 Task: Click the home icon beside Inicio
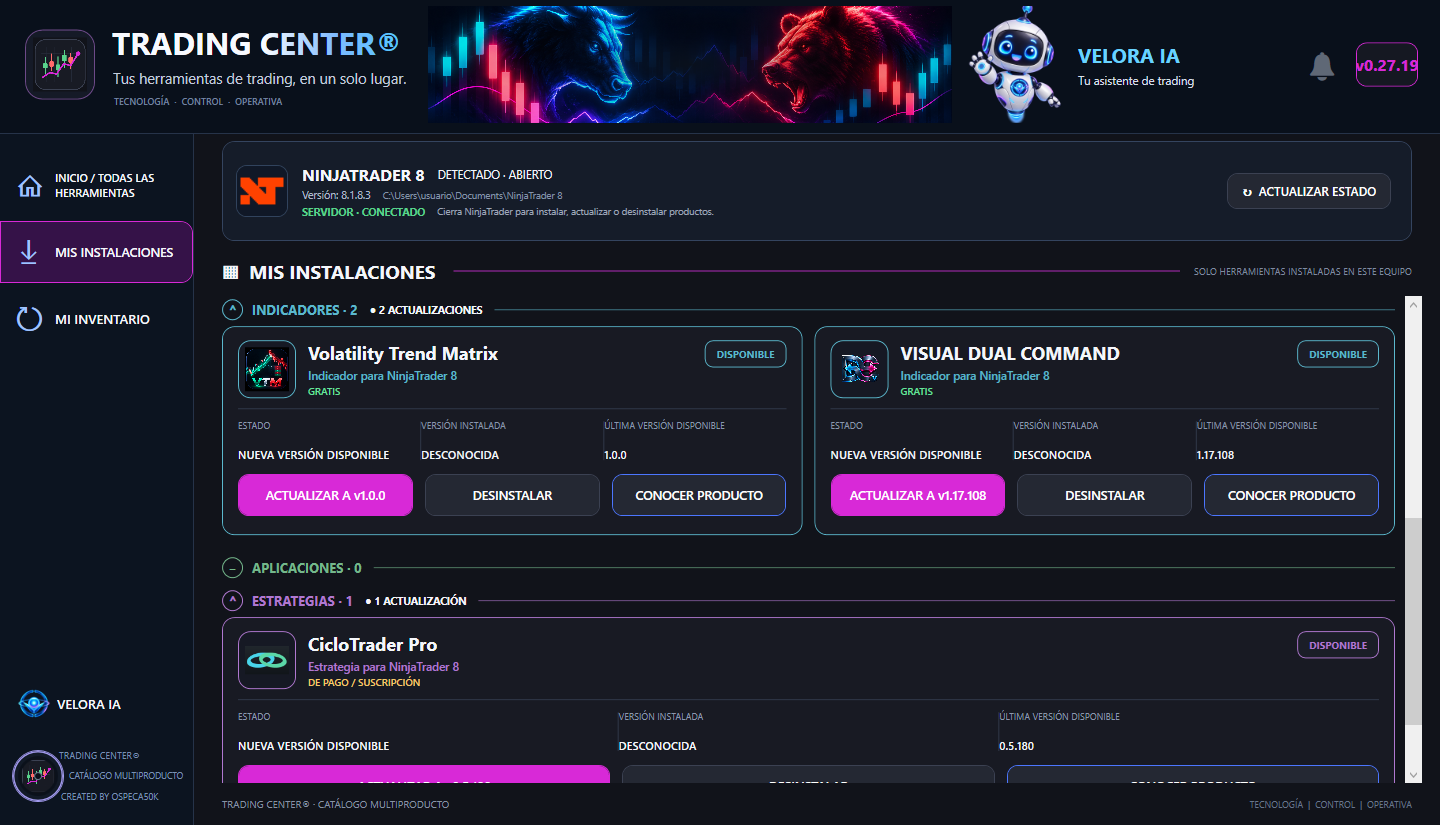(31, 186)
